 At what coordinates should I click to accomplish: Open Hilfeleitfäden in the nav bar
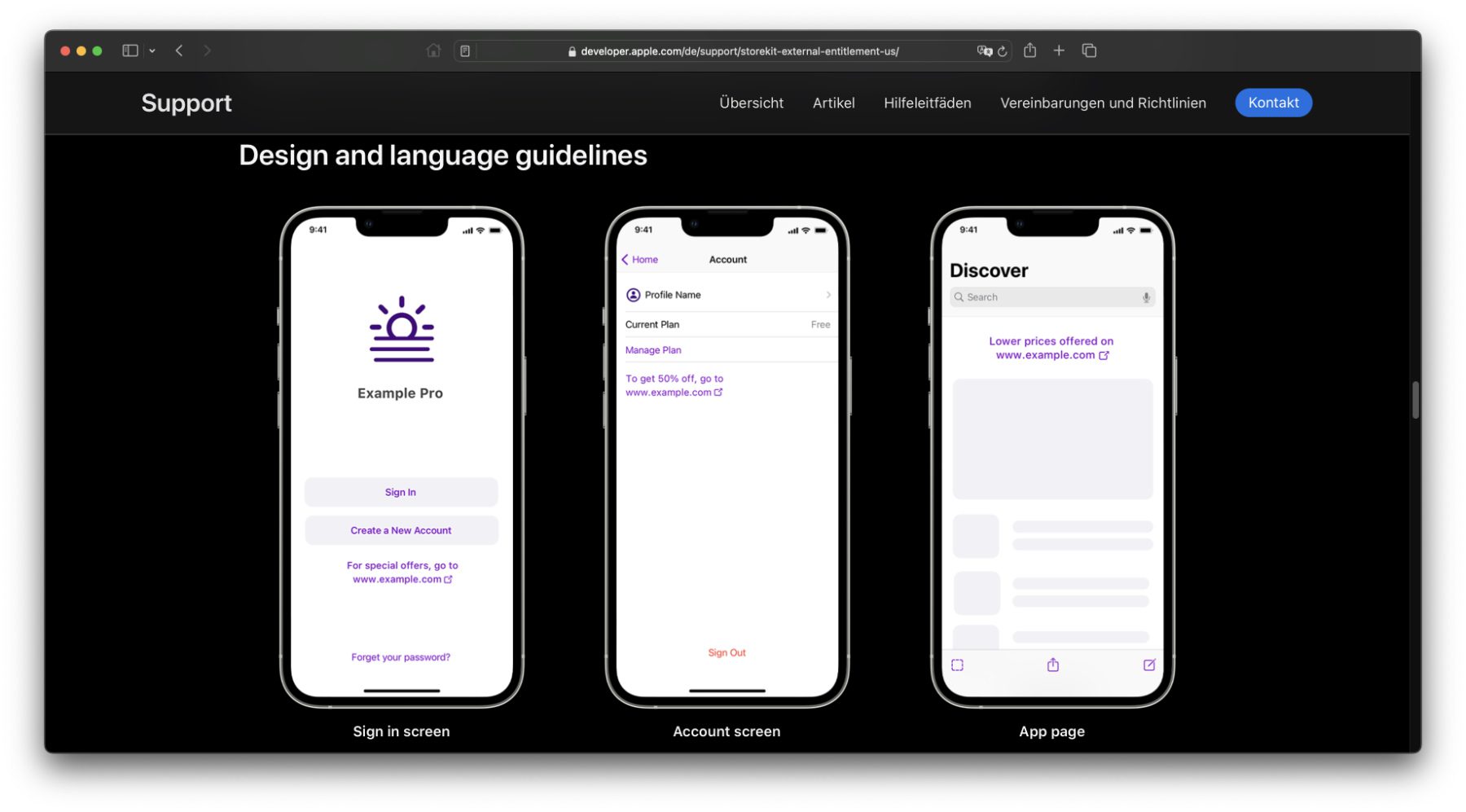[927, 103]
